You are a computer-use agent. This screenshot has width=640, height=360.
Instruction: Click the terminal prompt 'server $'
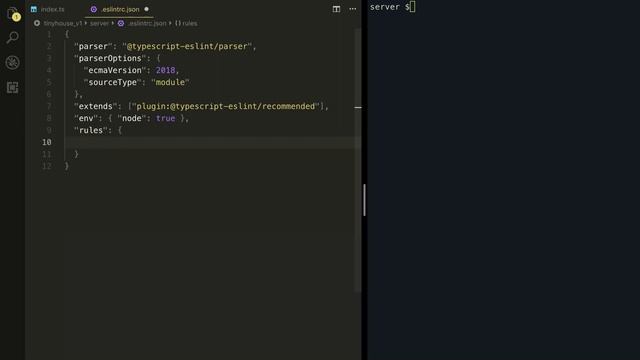[x=390, y=7]
